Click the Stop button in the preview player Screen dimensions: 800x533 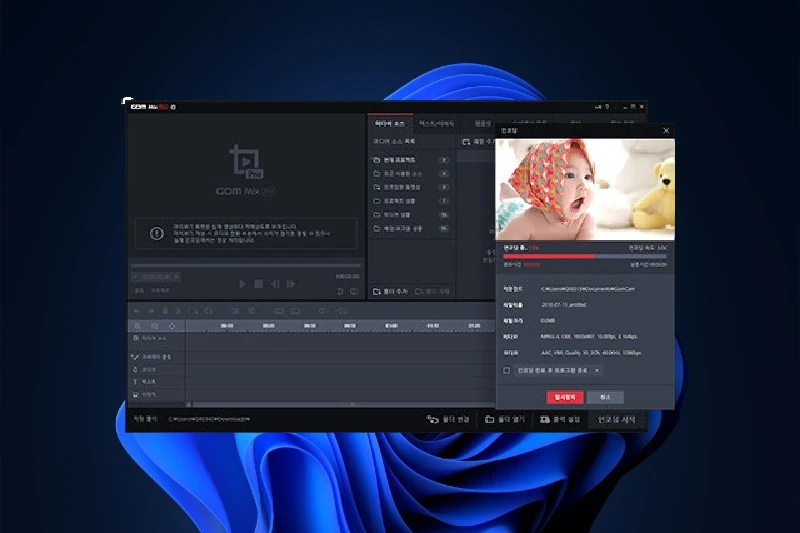point(258,284)
